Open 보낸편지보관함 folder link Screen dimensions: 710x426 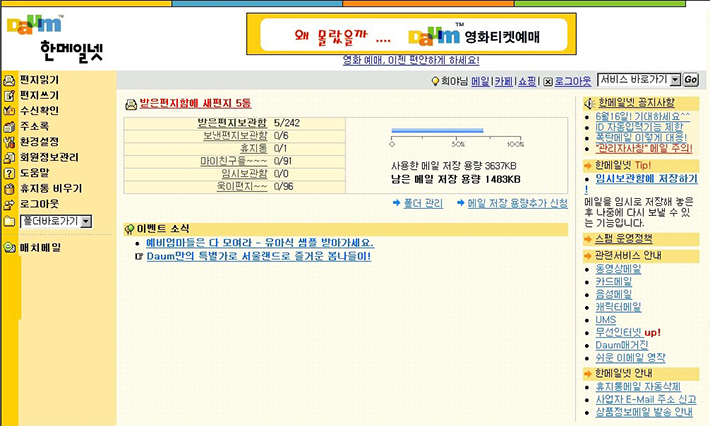[x=235, y=135]
